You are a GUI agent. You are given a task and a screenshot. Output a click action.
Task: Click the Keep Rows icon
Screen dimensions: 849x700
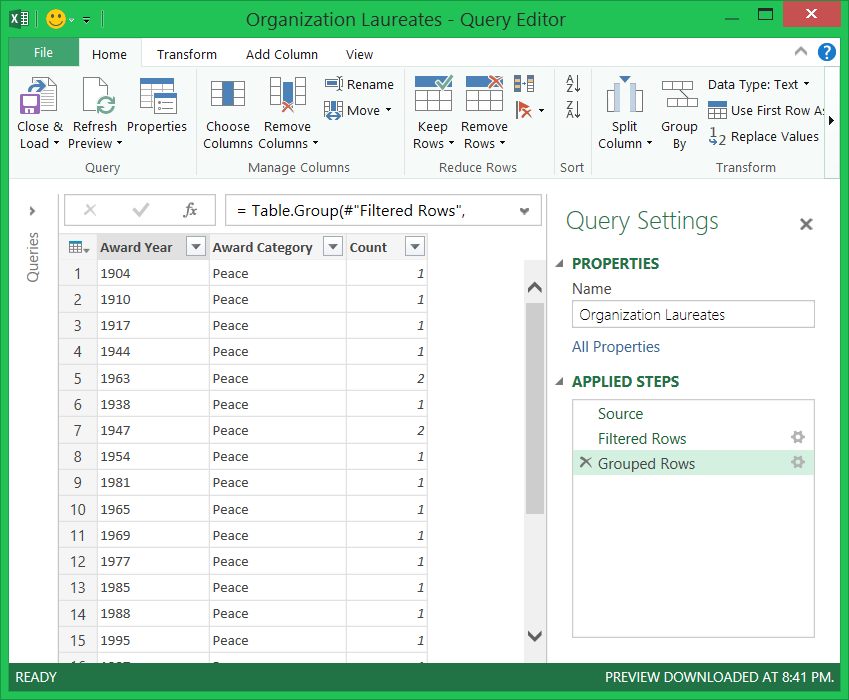tap(433, 95)
